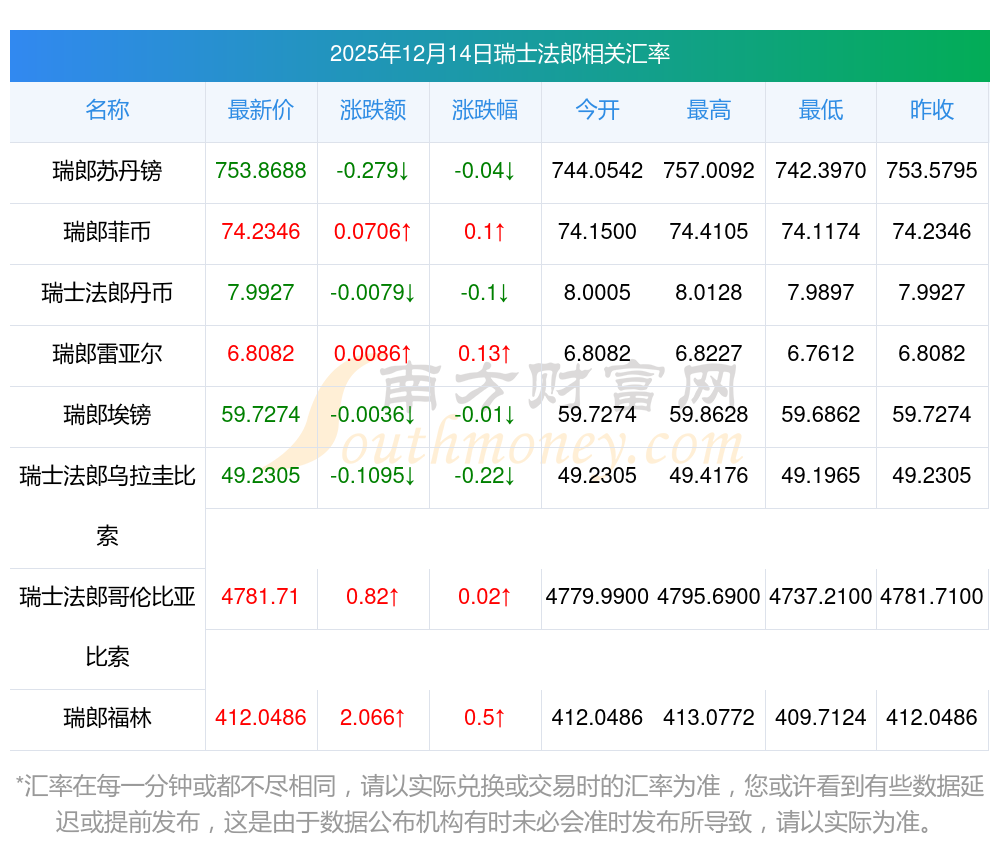Click the 涨跌额 column header

pyautogui.click(x=373, y=111)
